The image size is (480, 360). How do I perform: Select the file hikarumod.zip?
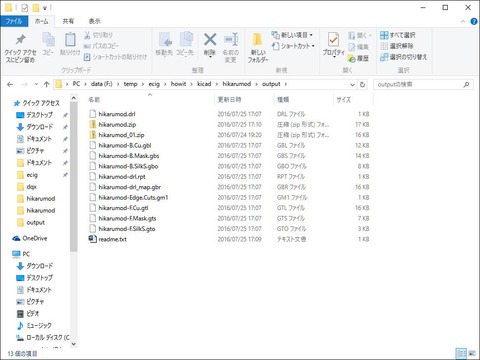117,124
